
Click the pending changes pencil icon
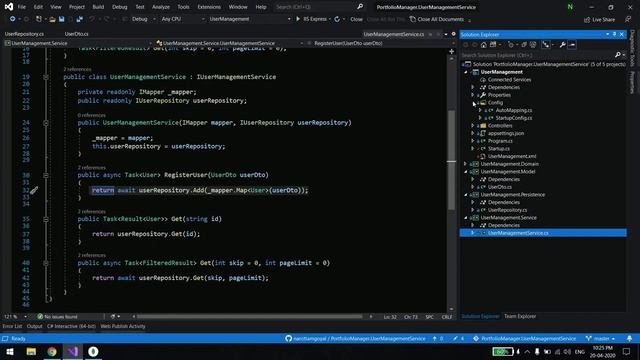coord(455,338)
